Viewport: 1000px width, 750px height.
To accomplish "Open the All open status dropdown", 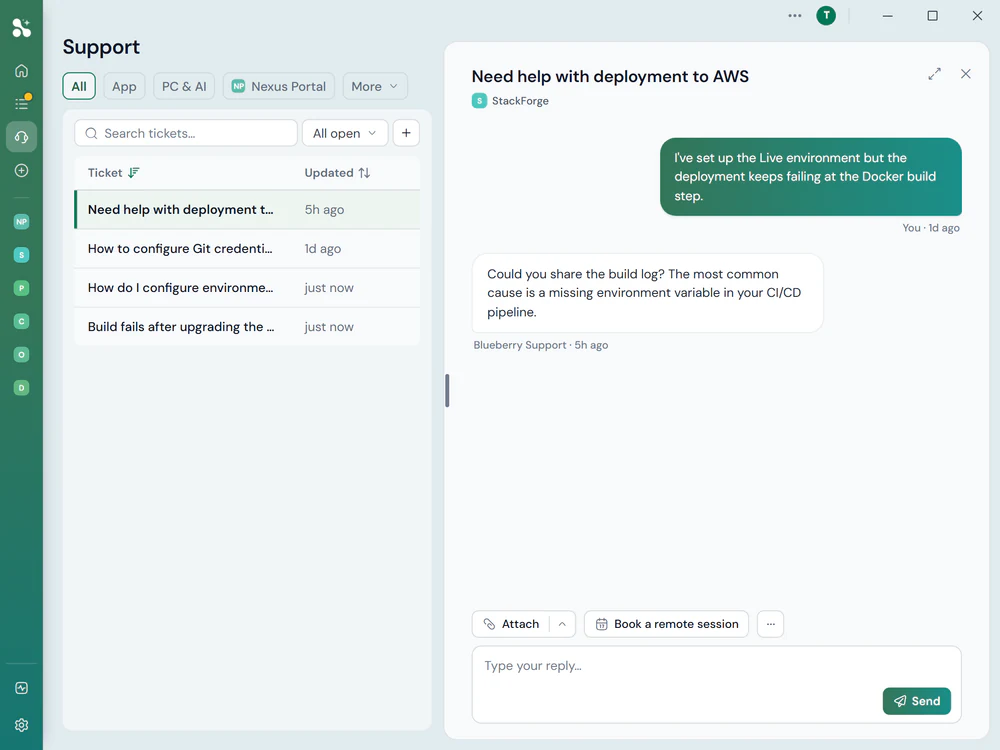I will tap(345, 133).
